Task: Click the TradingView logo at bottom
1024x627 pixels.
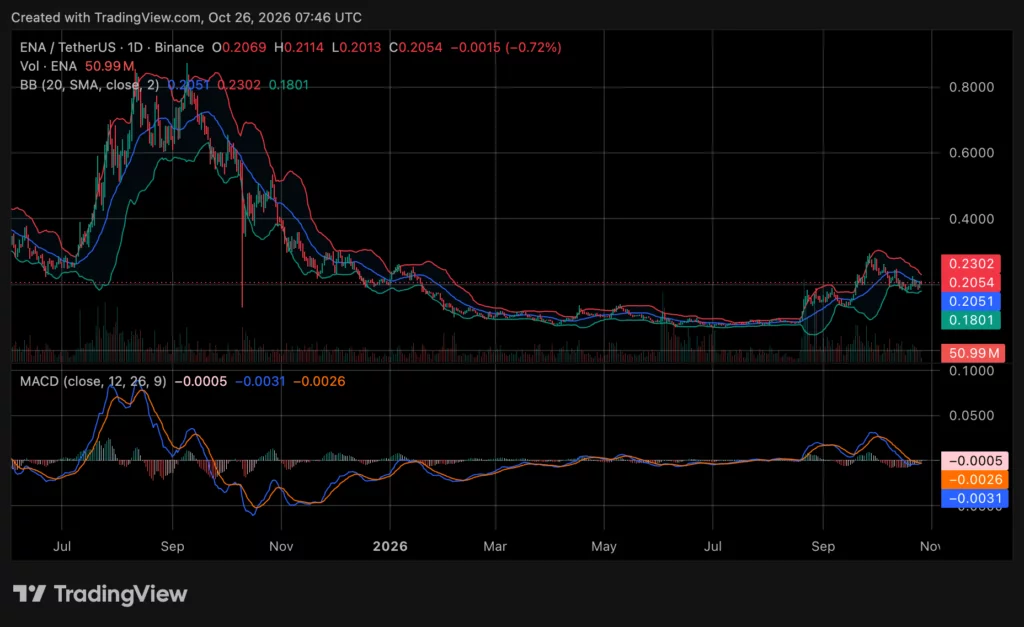Action: click(100, 594)
